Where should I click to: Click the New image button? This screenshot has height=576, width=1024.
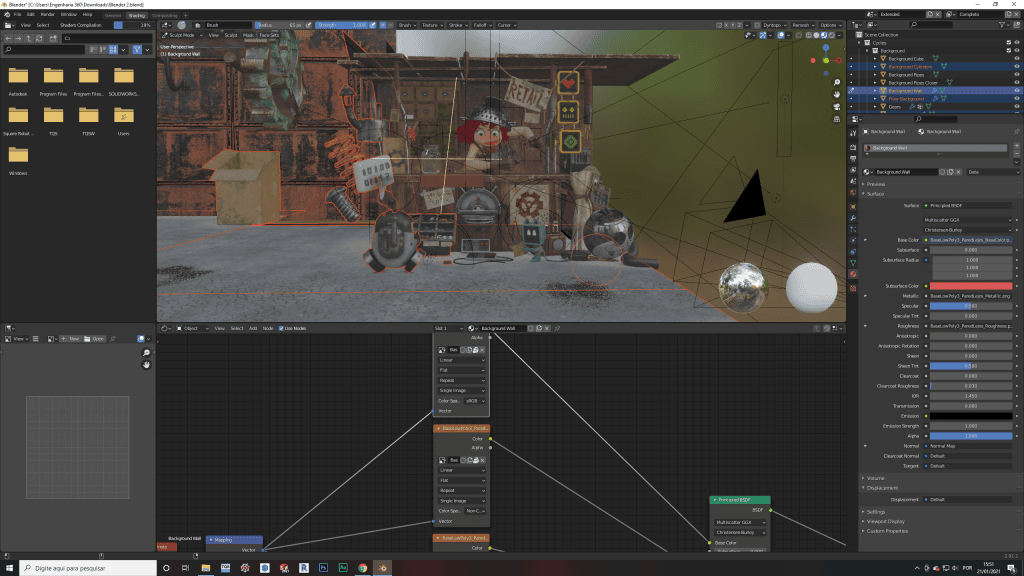pos(71,339)
